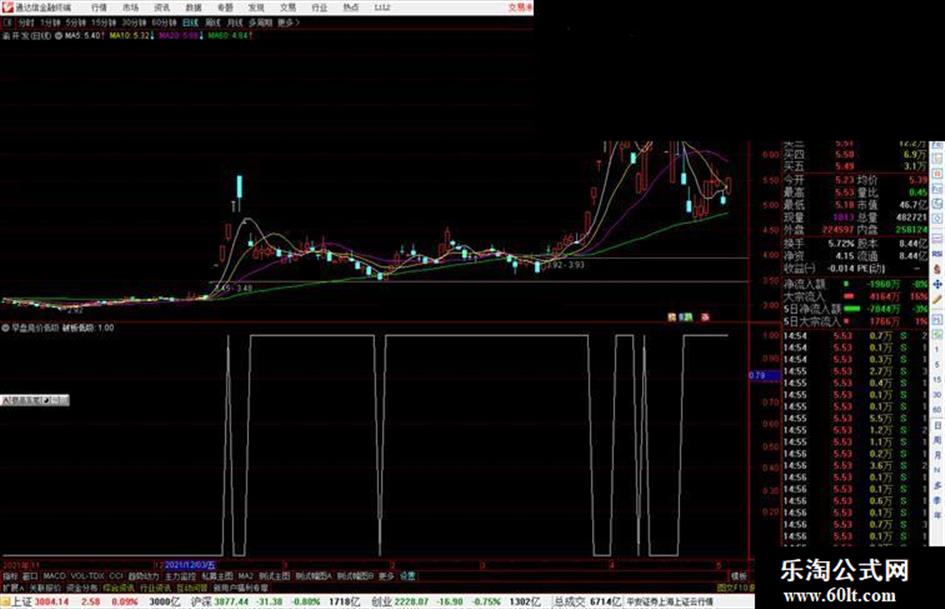Open the 市场 menu
Image resolution: width=945 pixels, height=609 pixels.
130,7
